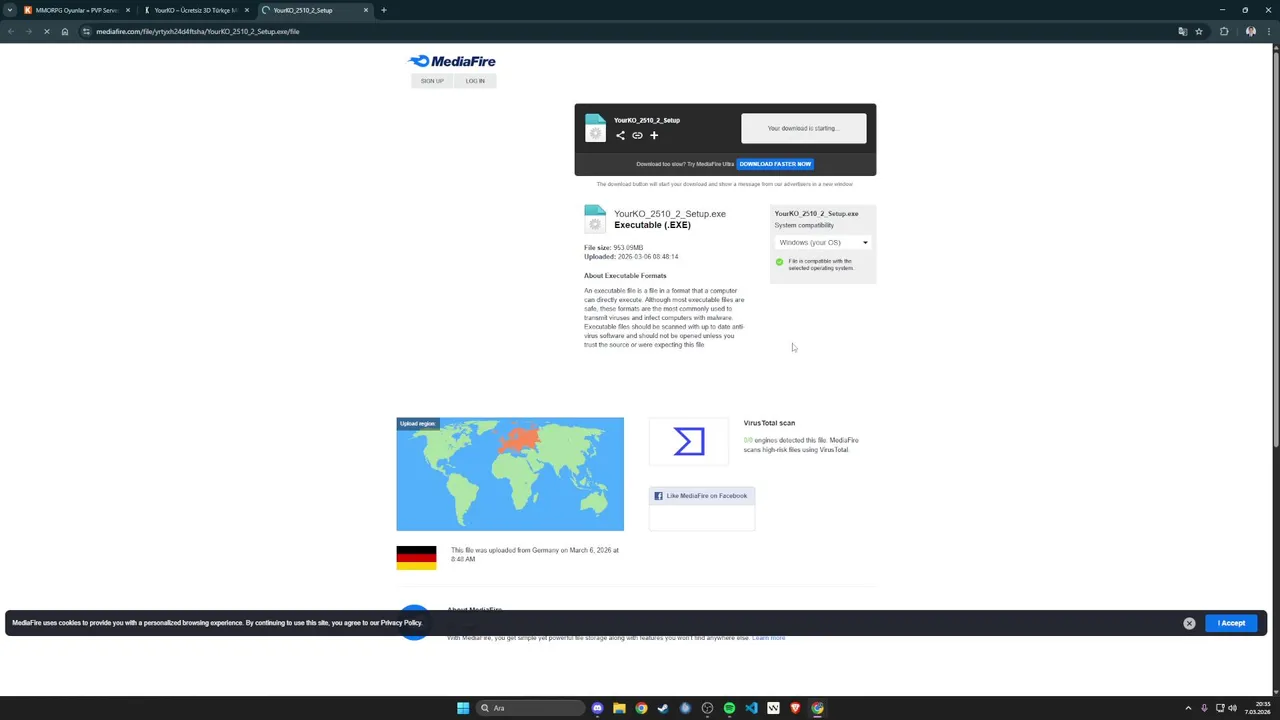
Task: Open File Explorer from the taskbar
Action: coord(619,708)
